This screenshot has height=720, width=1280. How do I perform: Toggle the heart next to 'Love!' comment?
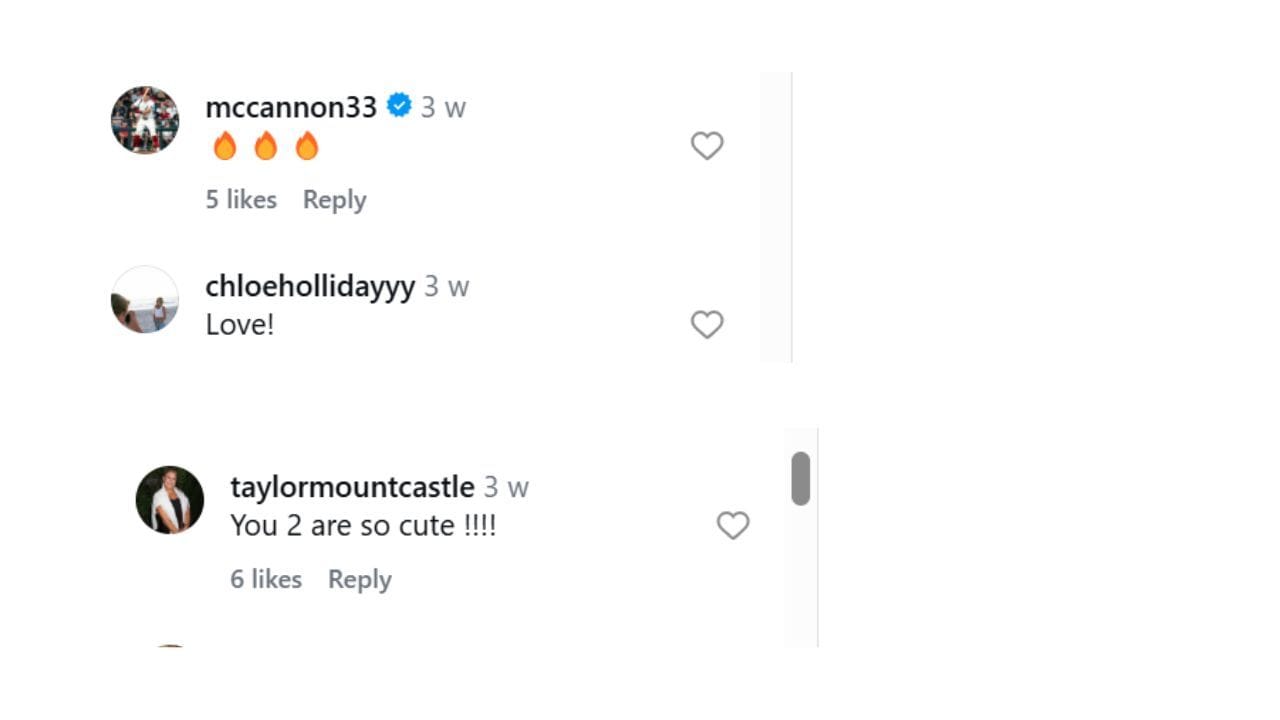707,324
